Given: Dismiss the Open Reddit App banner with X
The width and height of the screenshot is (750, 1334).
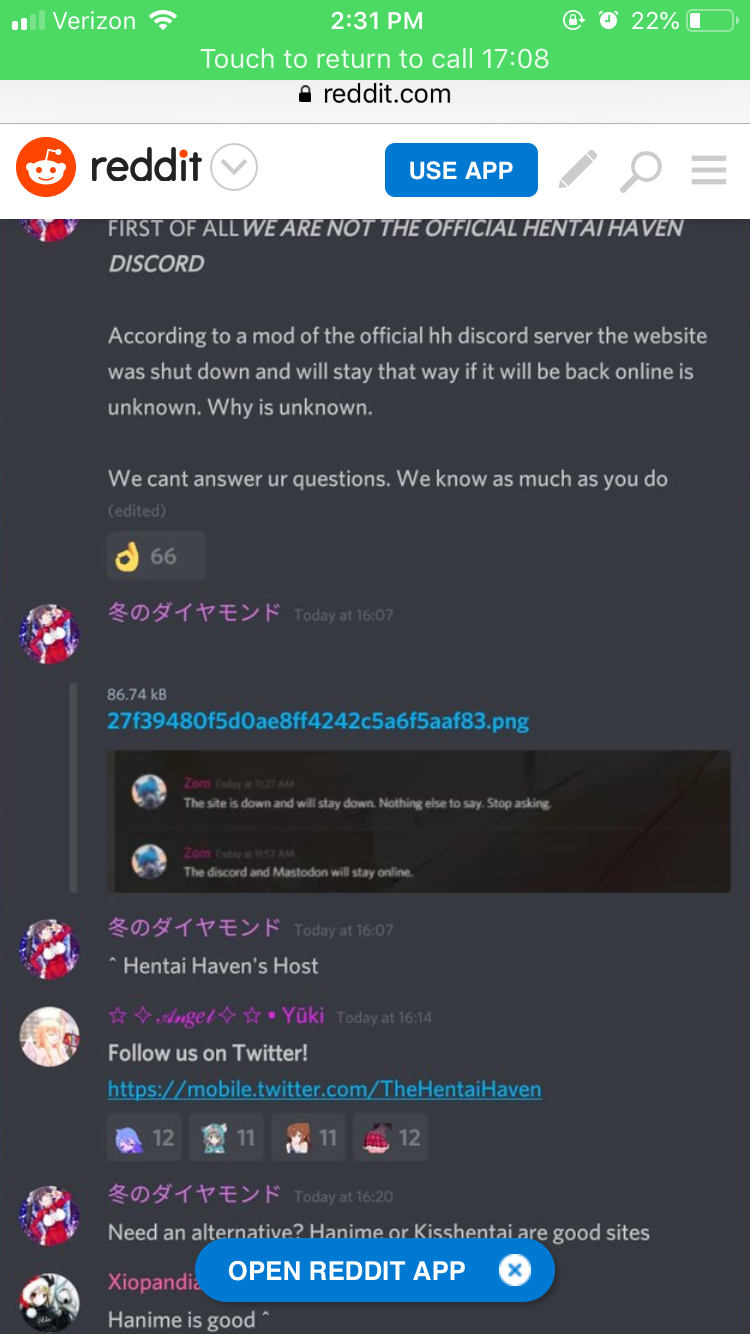Looking at the screenshot, I should click(514, 1271).
